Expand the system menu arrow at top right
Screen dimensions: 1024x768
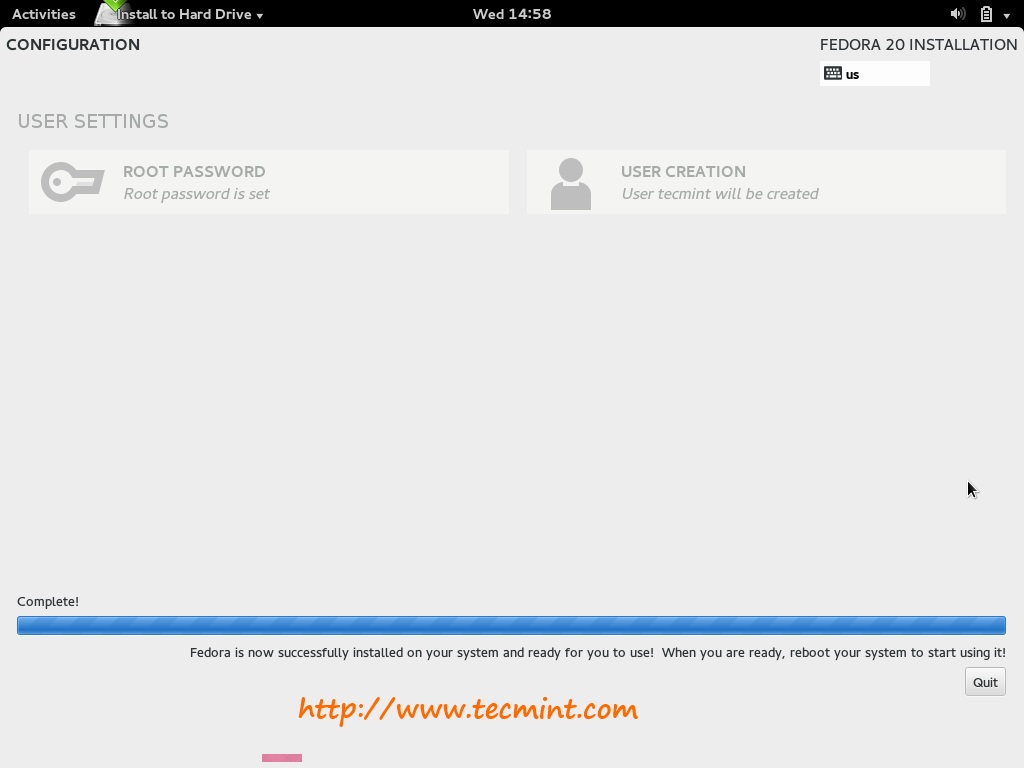pyautogui.click(x=1006, y=15)
